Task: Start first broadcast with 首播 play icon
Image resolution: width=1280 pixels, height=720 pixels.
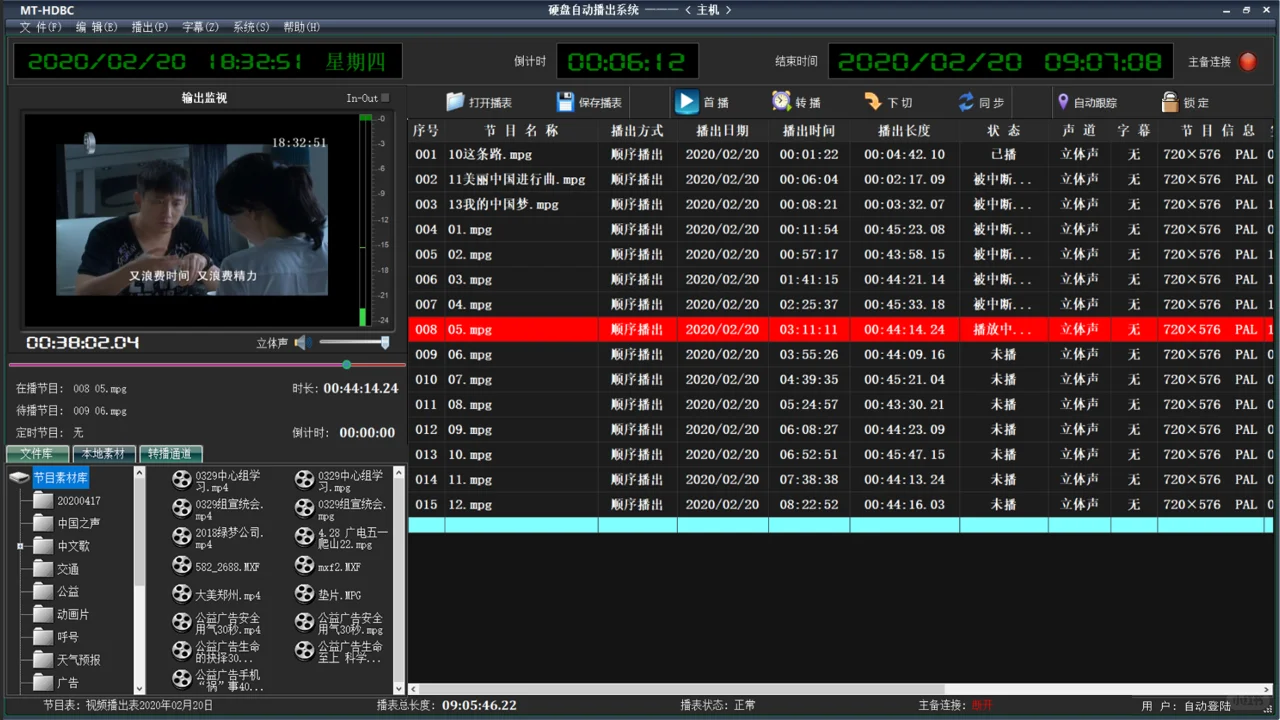Action: pos(687,102)
